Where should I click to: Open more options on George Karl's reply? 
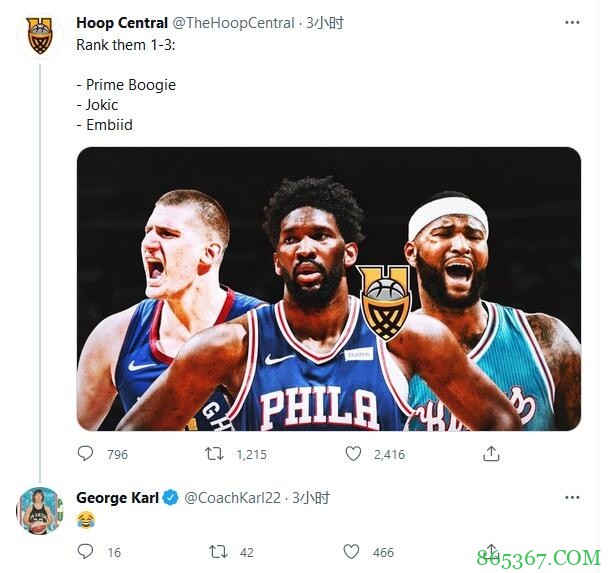click(x=571, y=497)
